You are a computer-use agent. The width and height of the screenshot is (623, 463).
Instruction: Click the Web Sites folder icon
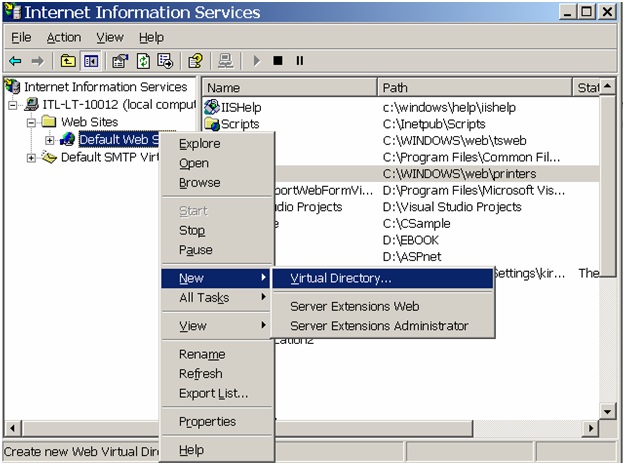[48, 121]
